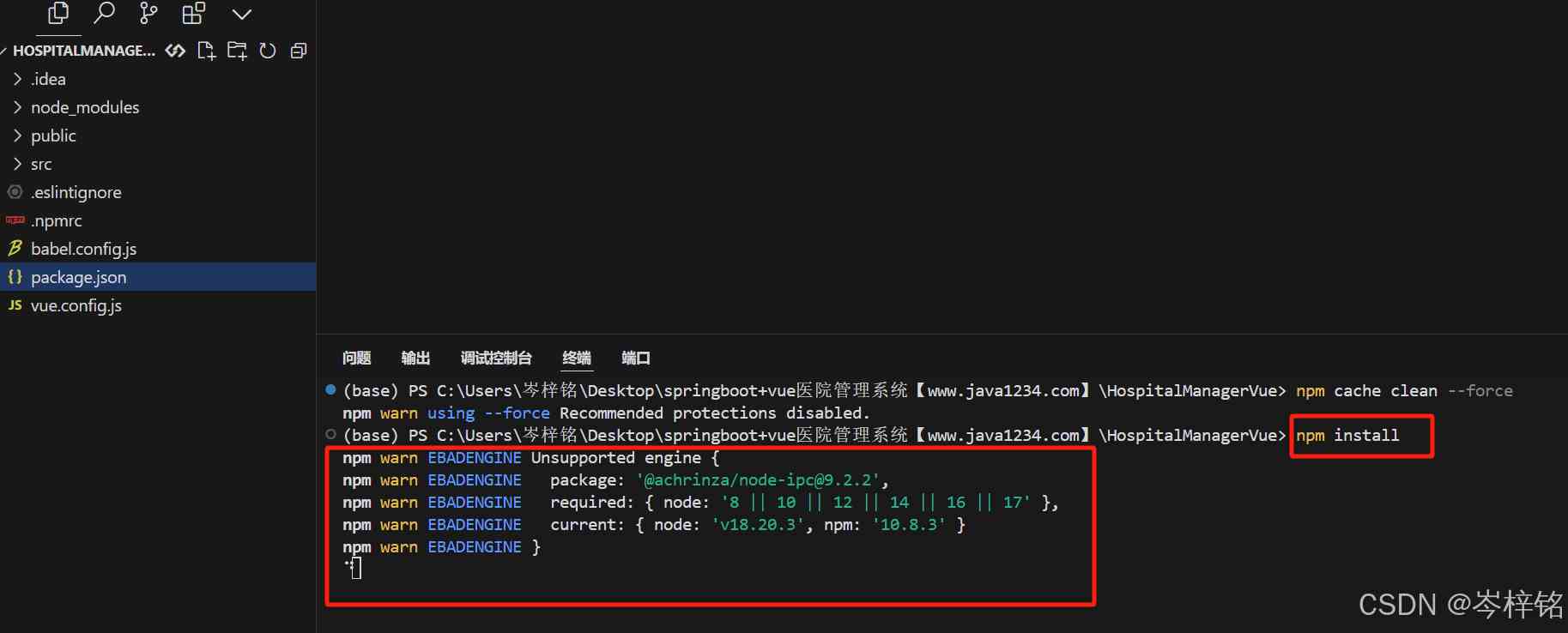1568x633 pixels.
Task: Show additional views chevron in activity bar
Action: (x=242, y=14)
